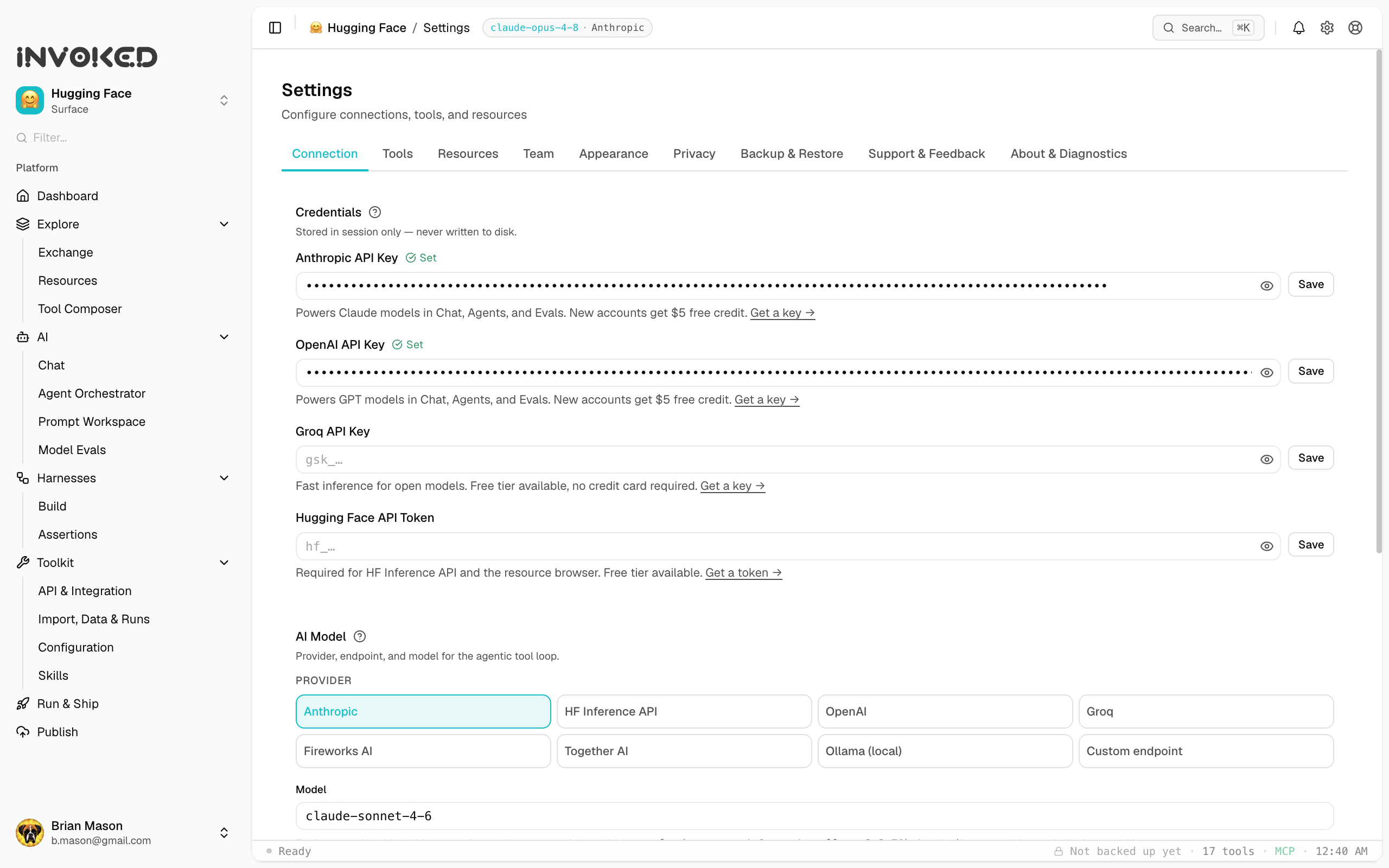Click the OpenAI key Set checkmark icon
This screenshot has height=868, width=1389.
tap(397, 344)
